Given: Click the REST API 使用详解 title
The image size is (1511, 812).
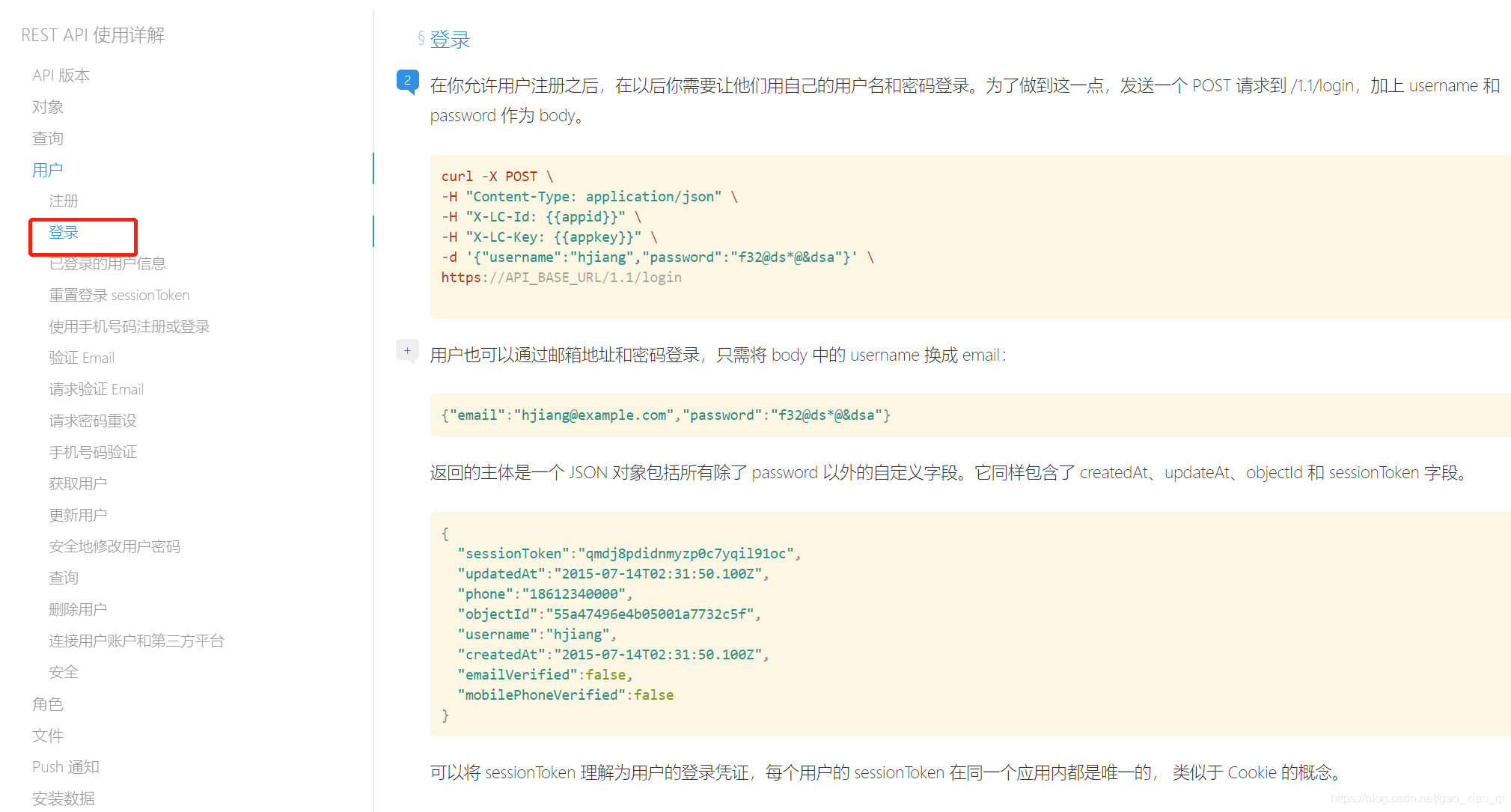Looking at the screenshot, I should pyautogui.click(x=93, y=34).
